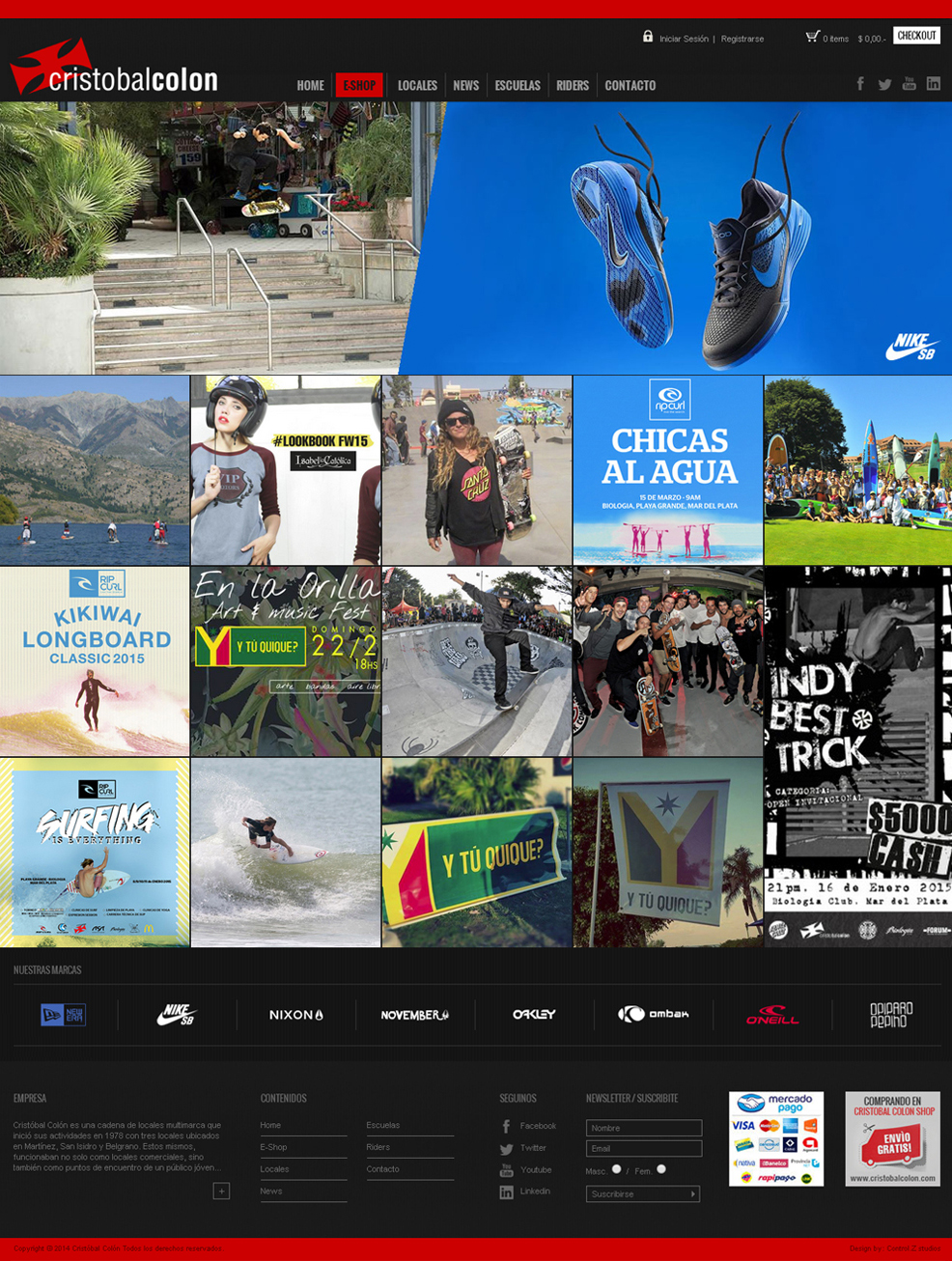Click the Email newsletter field

[644, 1149]
